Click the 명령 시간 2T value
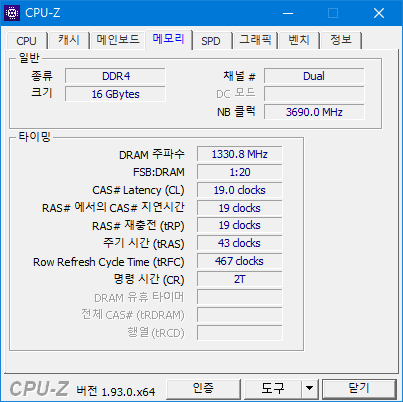403x402 pixels. [239, 279]
